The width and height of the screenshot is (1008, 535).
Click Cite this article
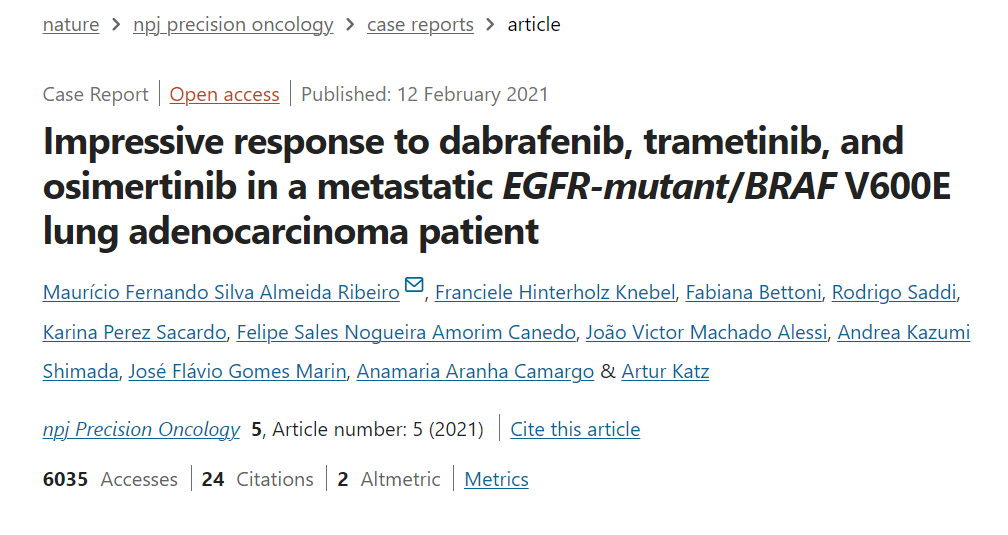(x=575, y=430)
